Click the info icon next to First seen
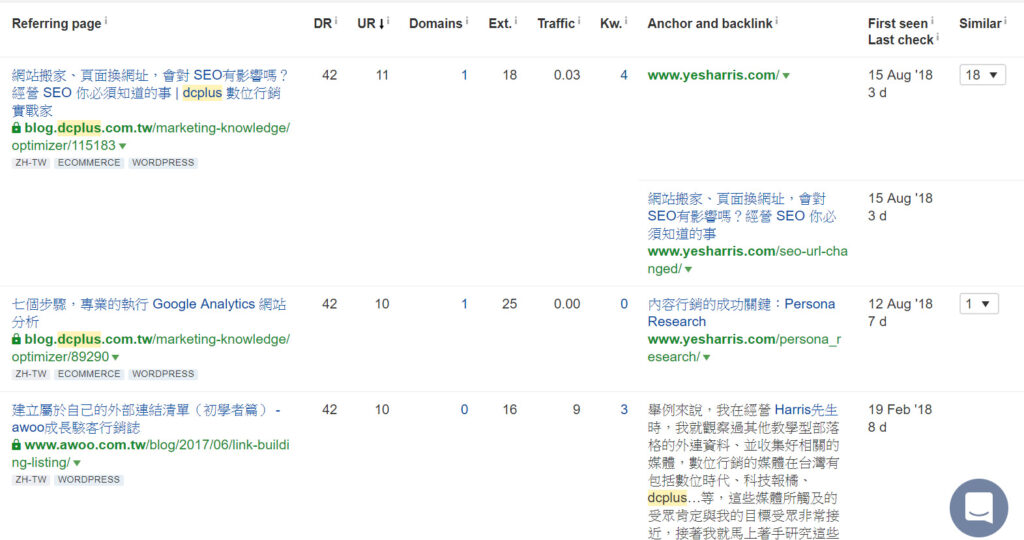Screen dimensions: 1024x540 [932, 21]
